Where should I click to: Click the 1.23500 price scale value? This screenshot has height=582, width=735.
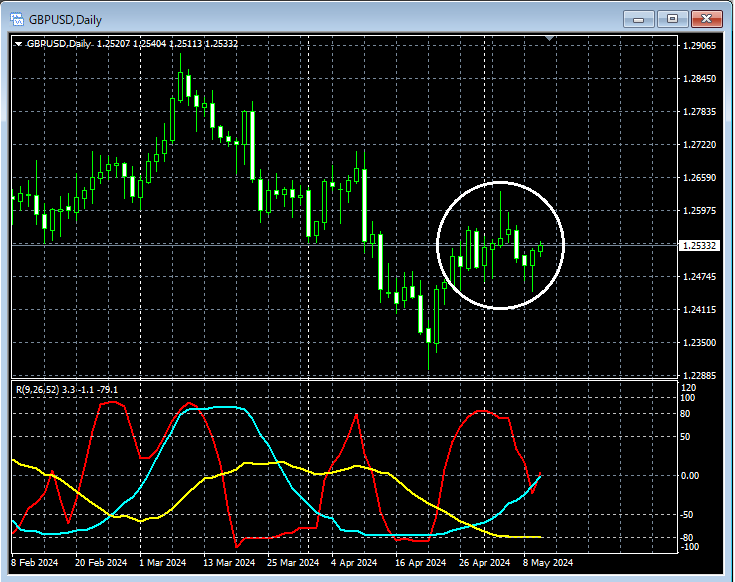(x=699, y=343)
